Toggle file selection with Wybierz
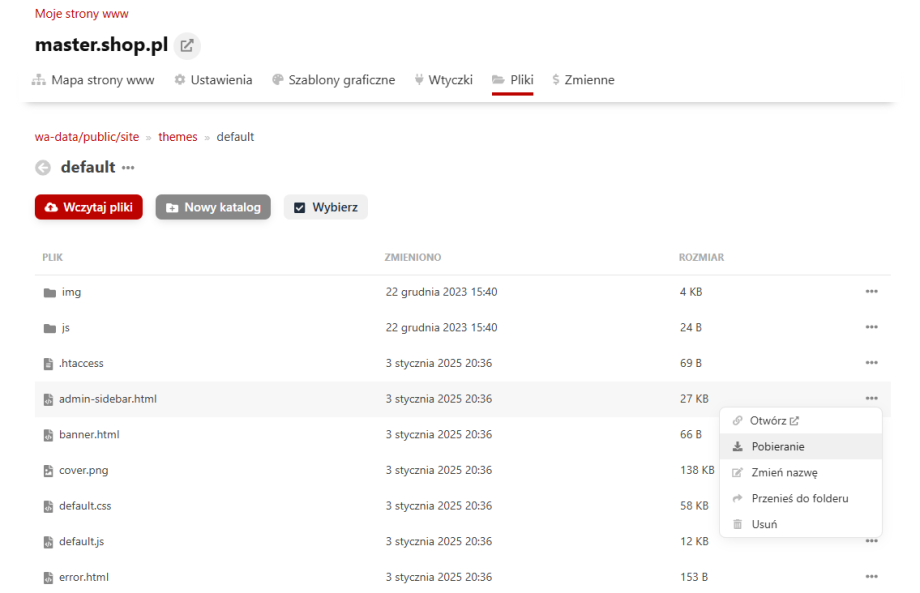The width and height of the screenshot is (920, 593). 326,207
